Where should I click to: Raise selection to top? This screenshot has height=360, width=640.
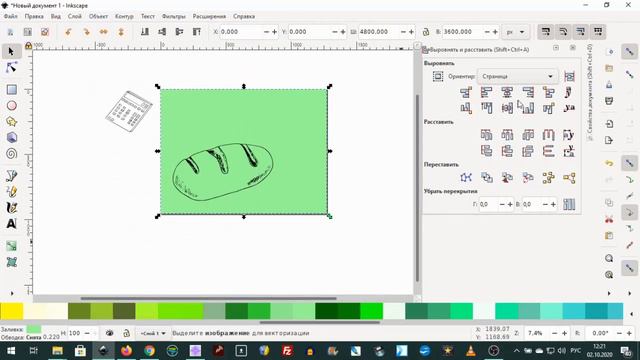[x=197, y=32]
